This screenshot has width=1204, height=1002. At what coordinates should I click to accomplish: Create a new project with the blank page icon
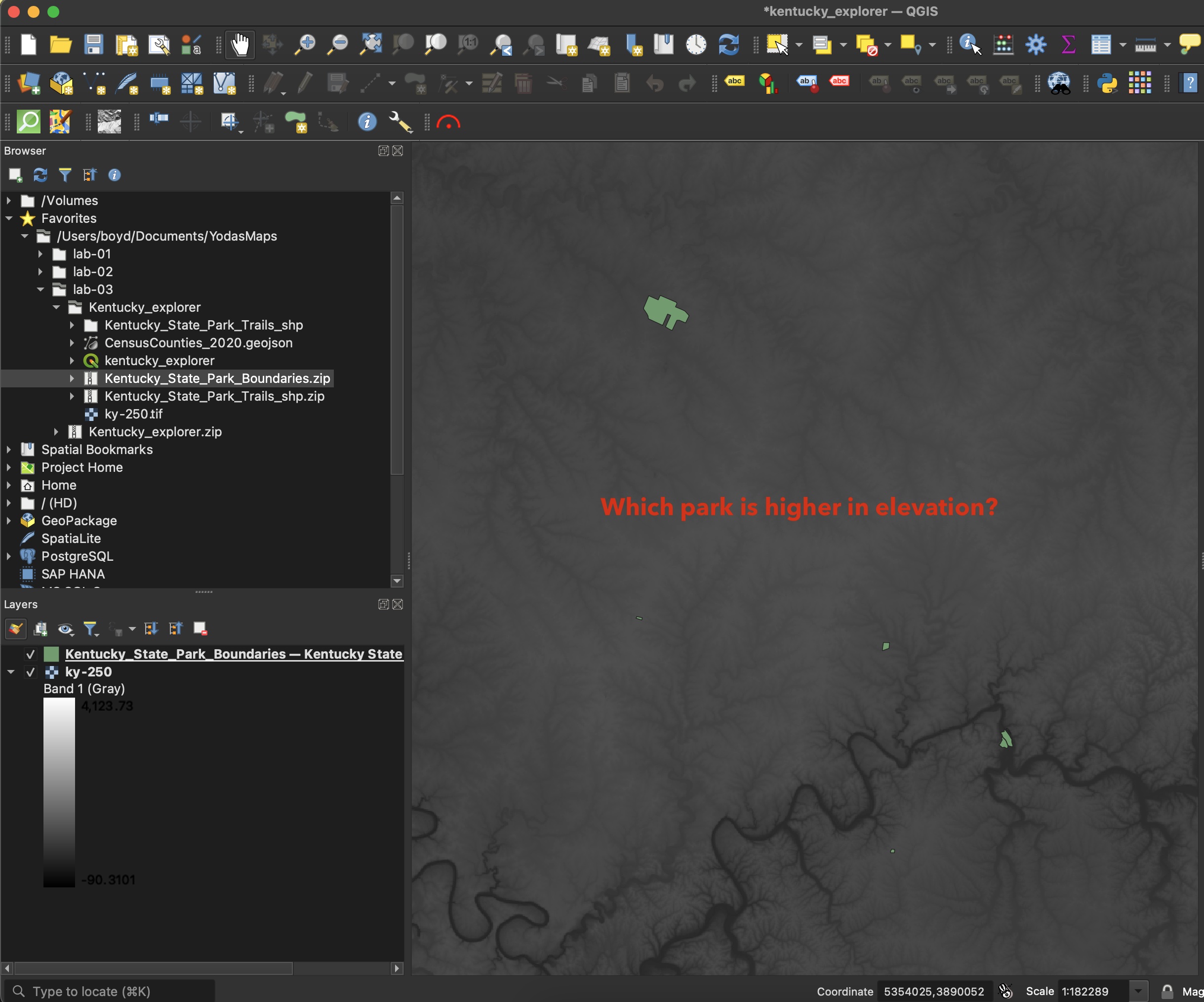tap(28, 44)
